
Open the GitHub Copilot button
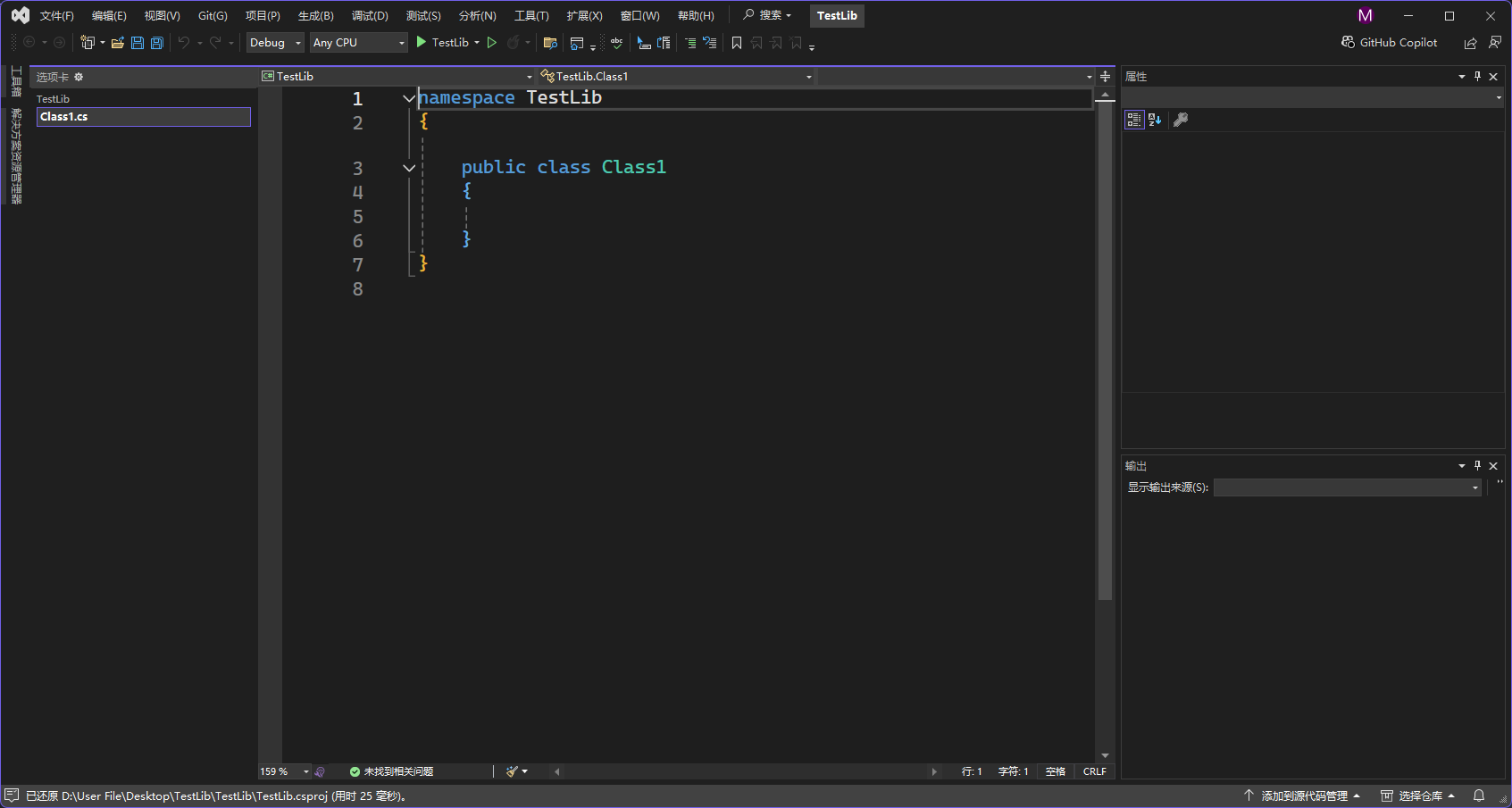tap(1390, 43)
